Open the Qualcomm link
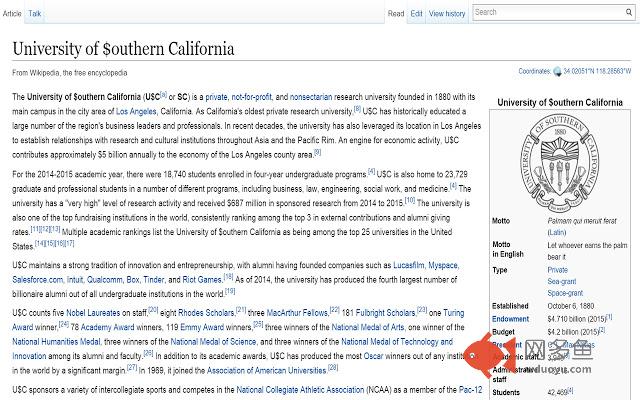640x400 pixels. click(x=104, y=280)
